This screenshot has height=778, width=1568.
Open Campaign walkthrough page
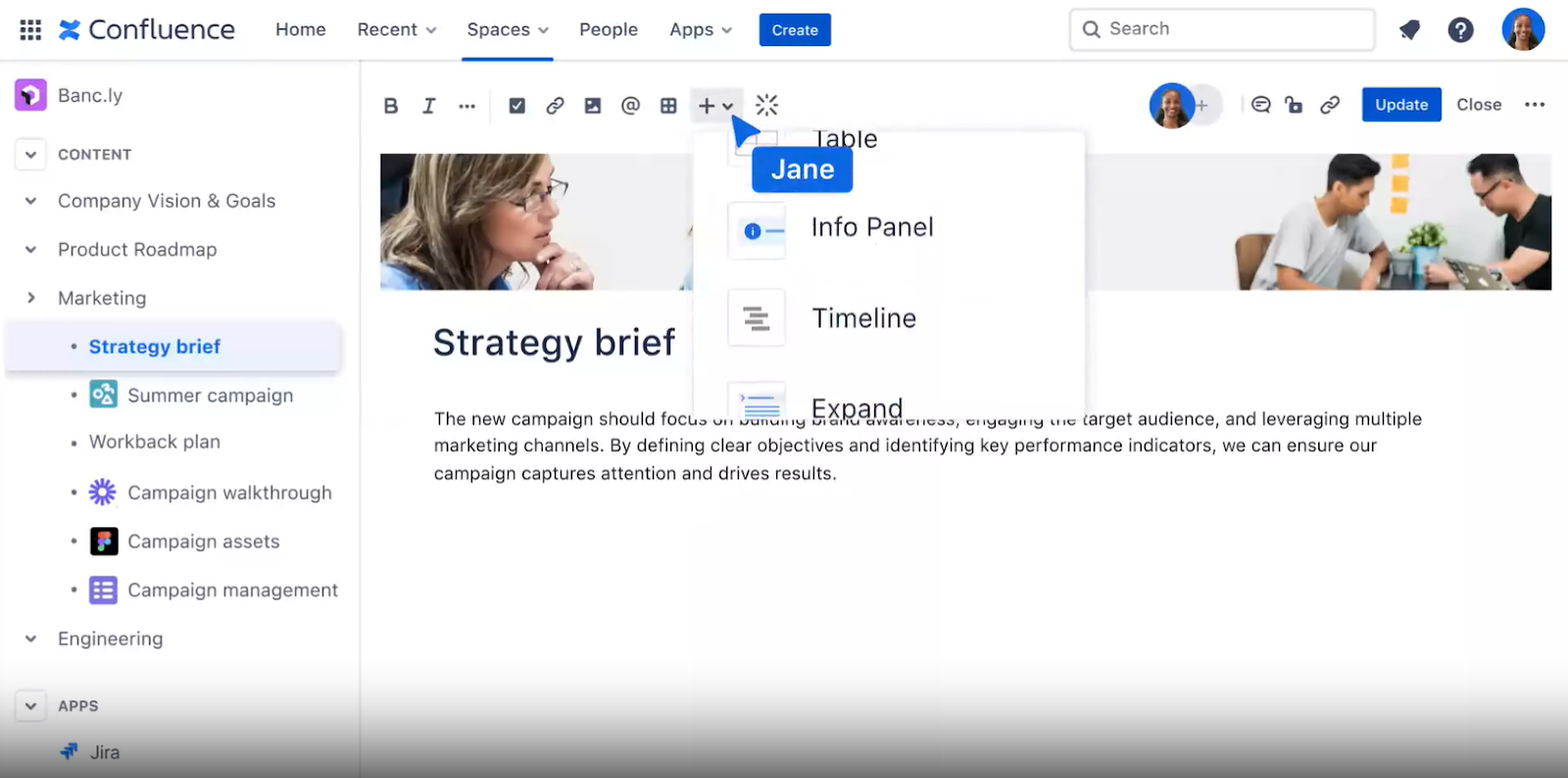click(x=229, y=493)
